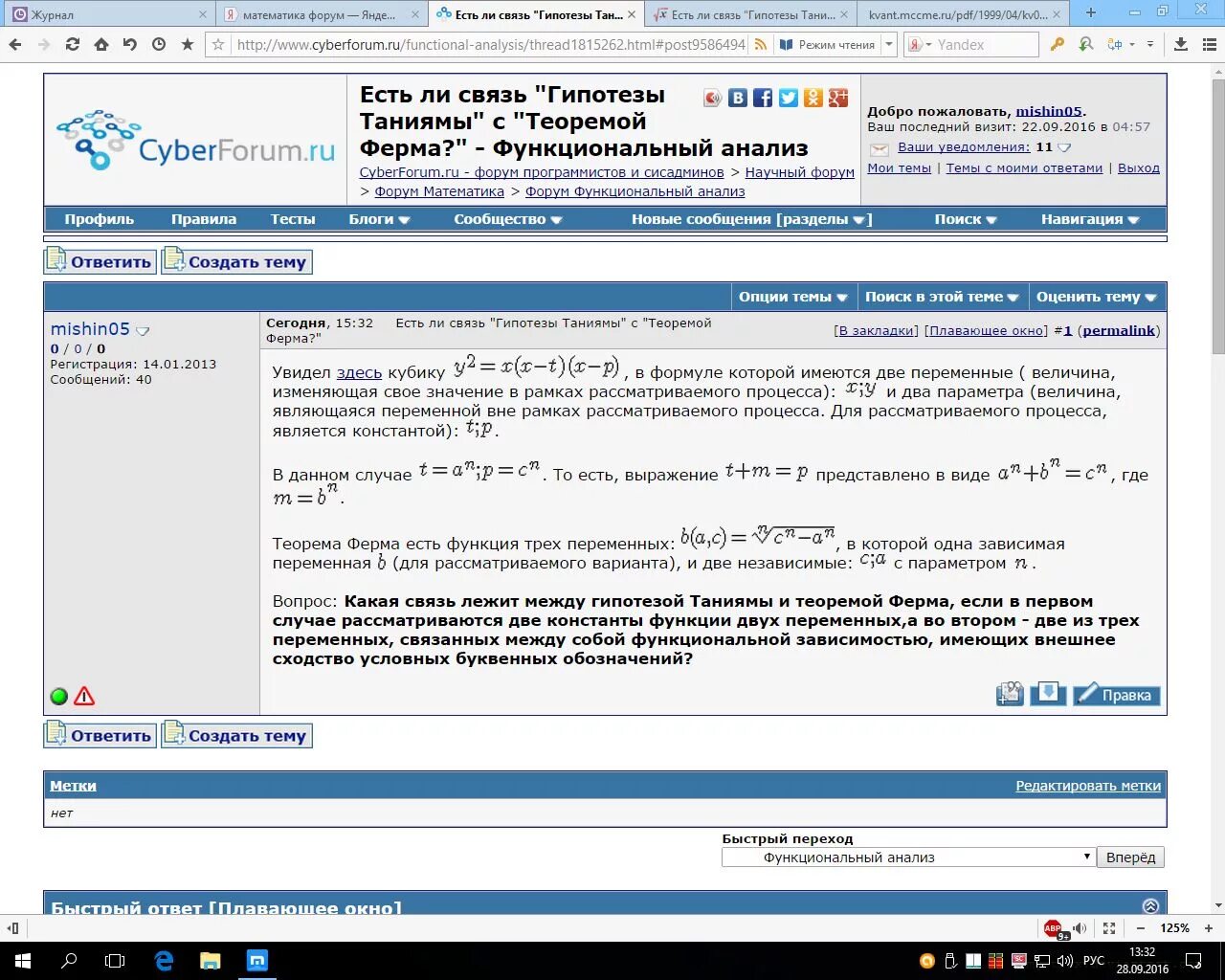
Task: Open the Блоги dropdown menu
Action: click(x=379, y=219)
